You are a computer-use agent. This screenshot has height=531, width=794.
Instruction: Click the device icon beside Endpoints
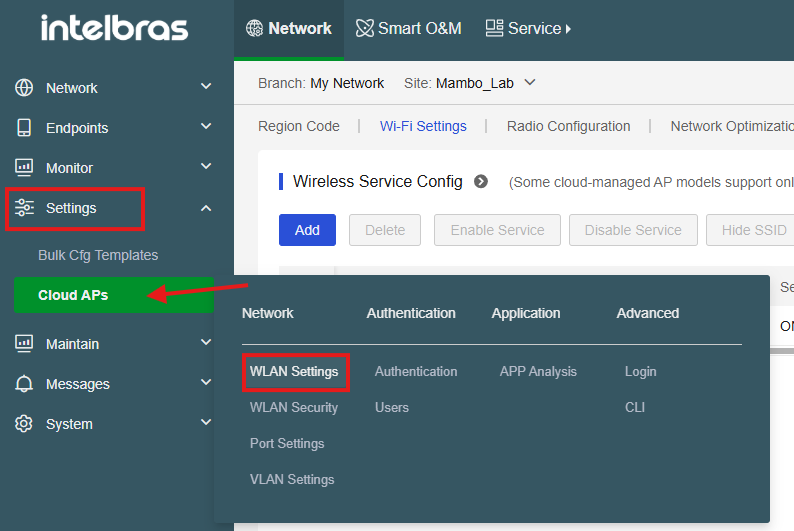point(24,128)
